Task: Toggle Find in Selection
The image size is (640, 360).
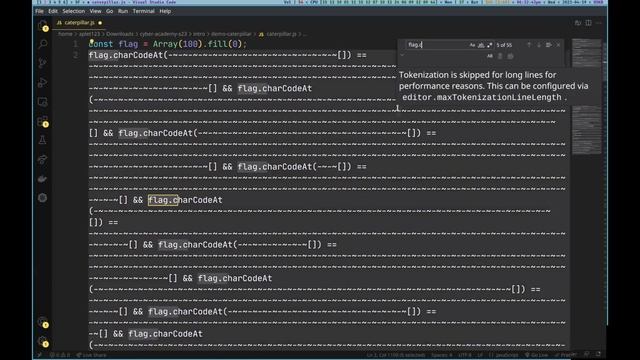Action: click(549, 45)
